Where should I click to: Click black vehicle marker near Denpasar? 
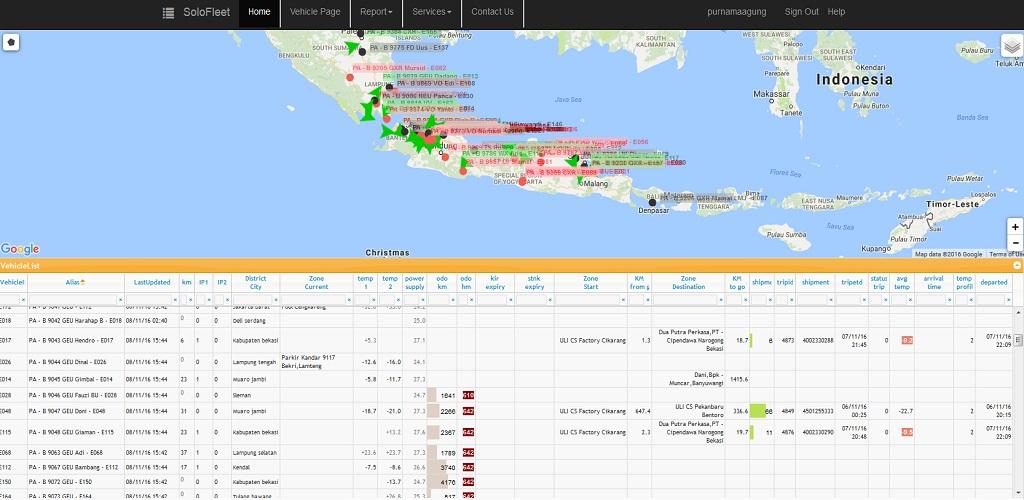point(652,202)
